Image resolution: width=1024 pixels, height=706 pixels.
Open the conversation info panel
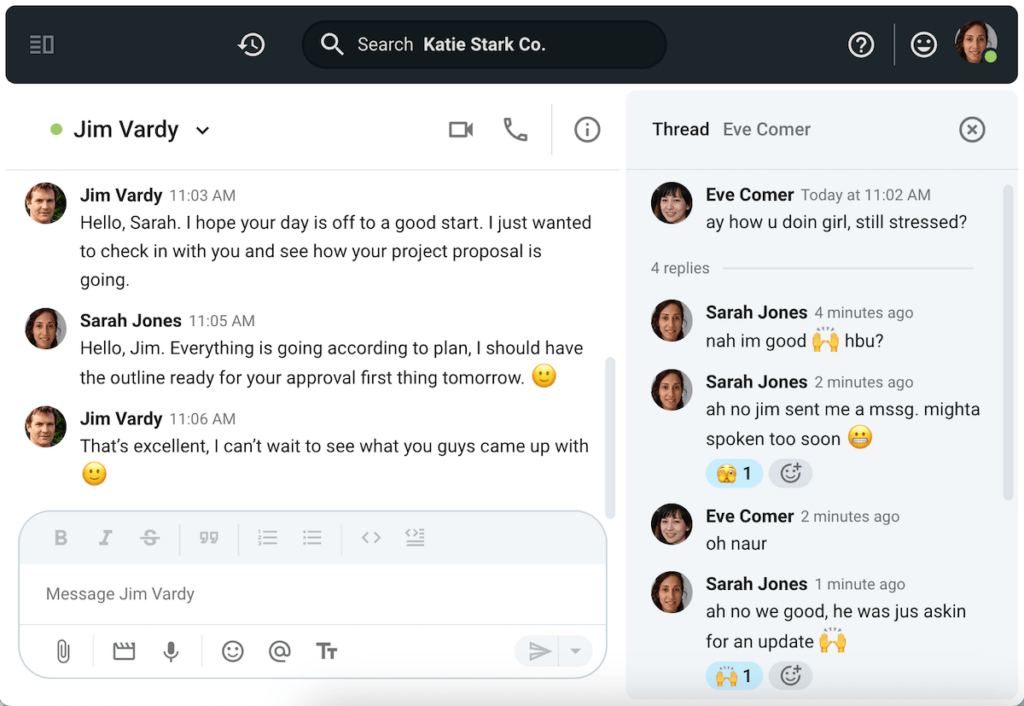587,130
